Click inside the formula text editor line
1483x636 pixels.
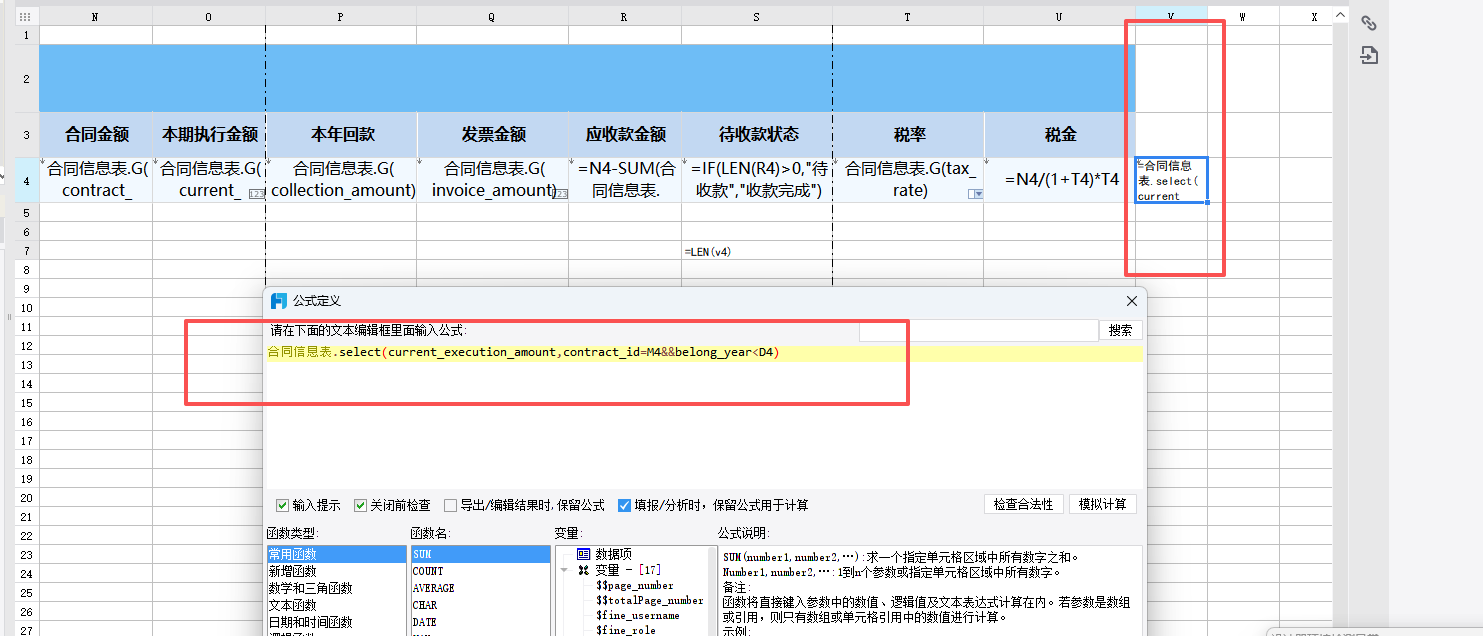(x=705, y=352)
